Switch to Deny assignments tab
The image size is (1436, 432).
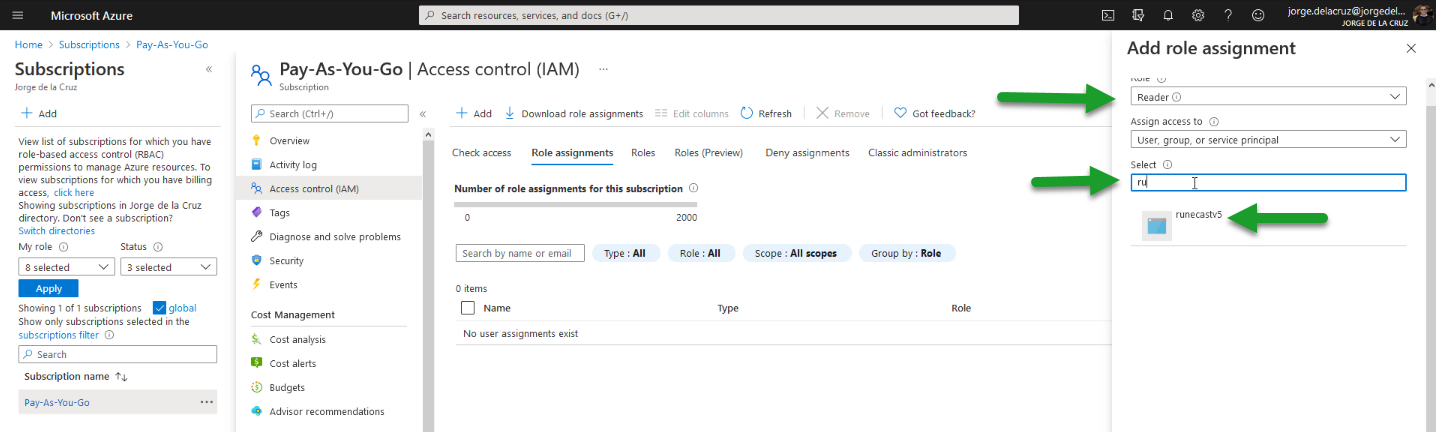coord(807,153)
